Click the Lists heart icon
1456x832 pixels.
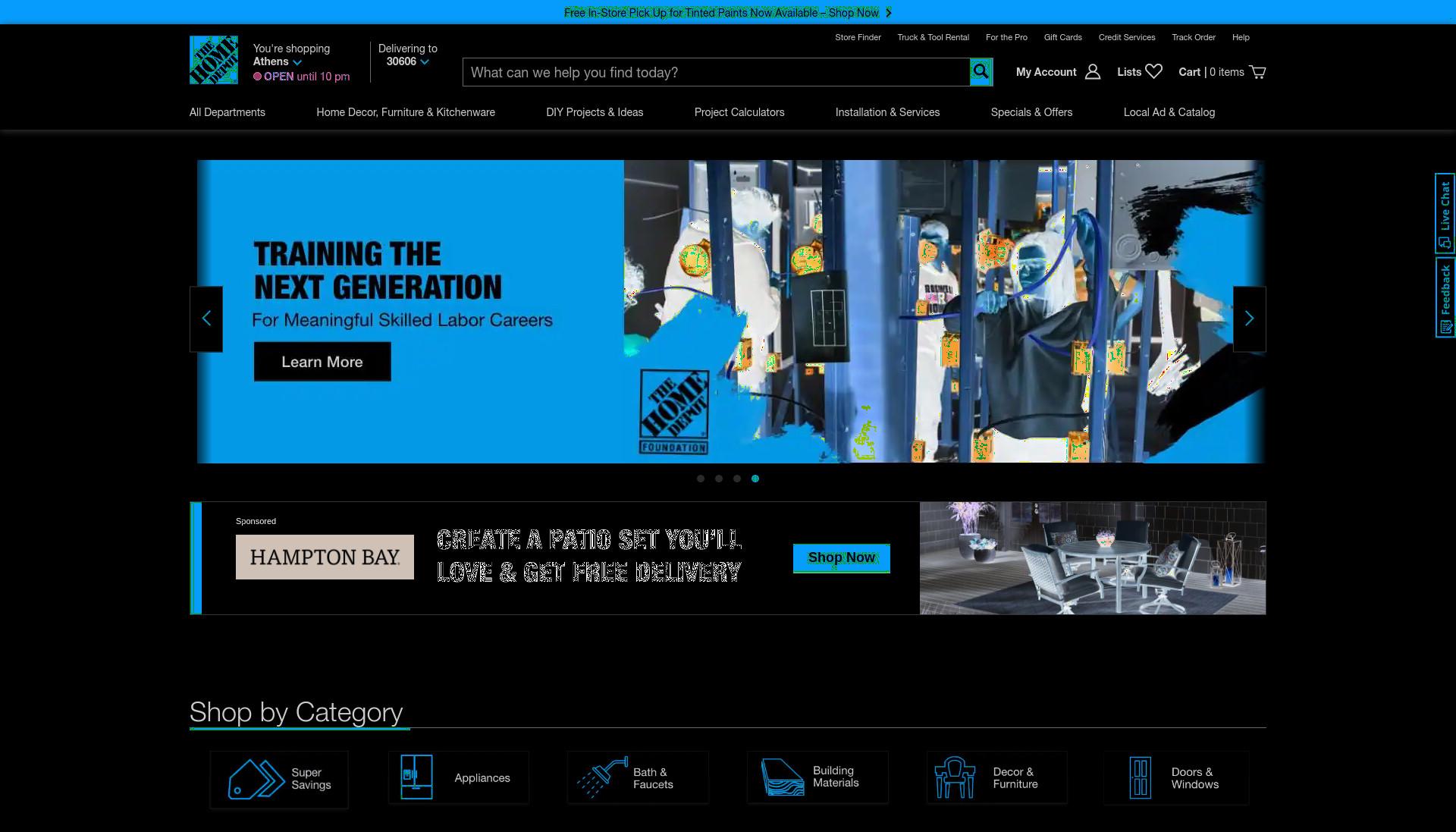tap(1153, 71)
